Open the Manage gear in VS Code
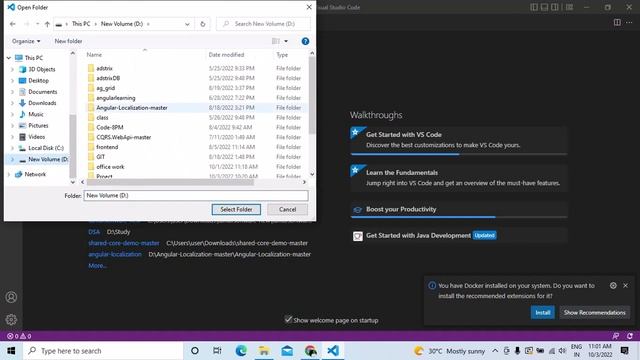This screenshot has width=640, height=360. 11,319
